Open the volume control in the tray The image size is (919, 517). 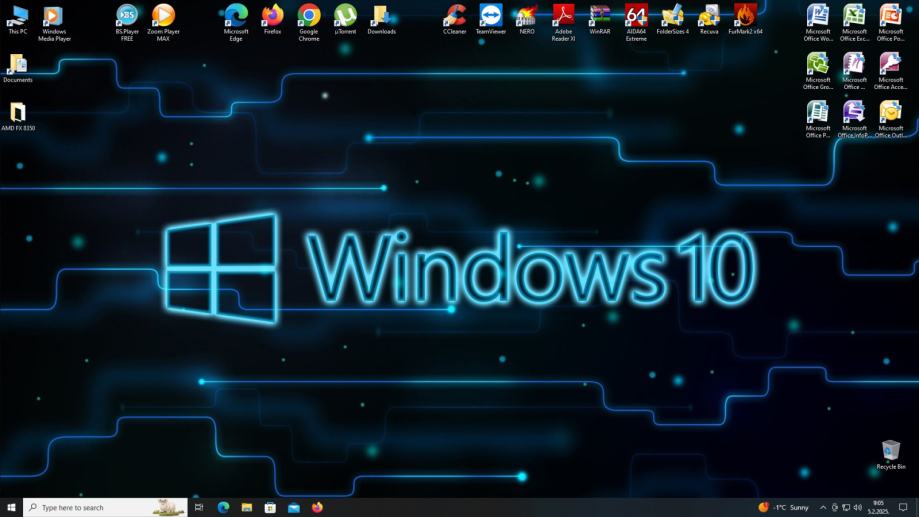click(857, 508)
